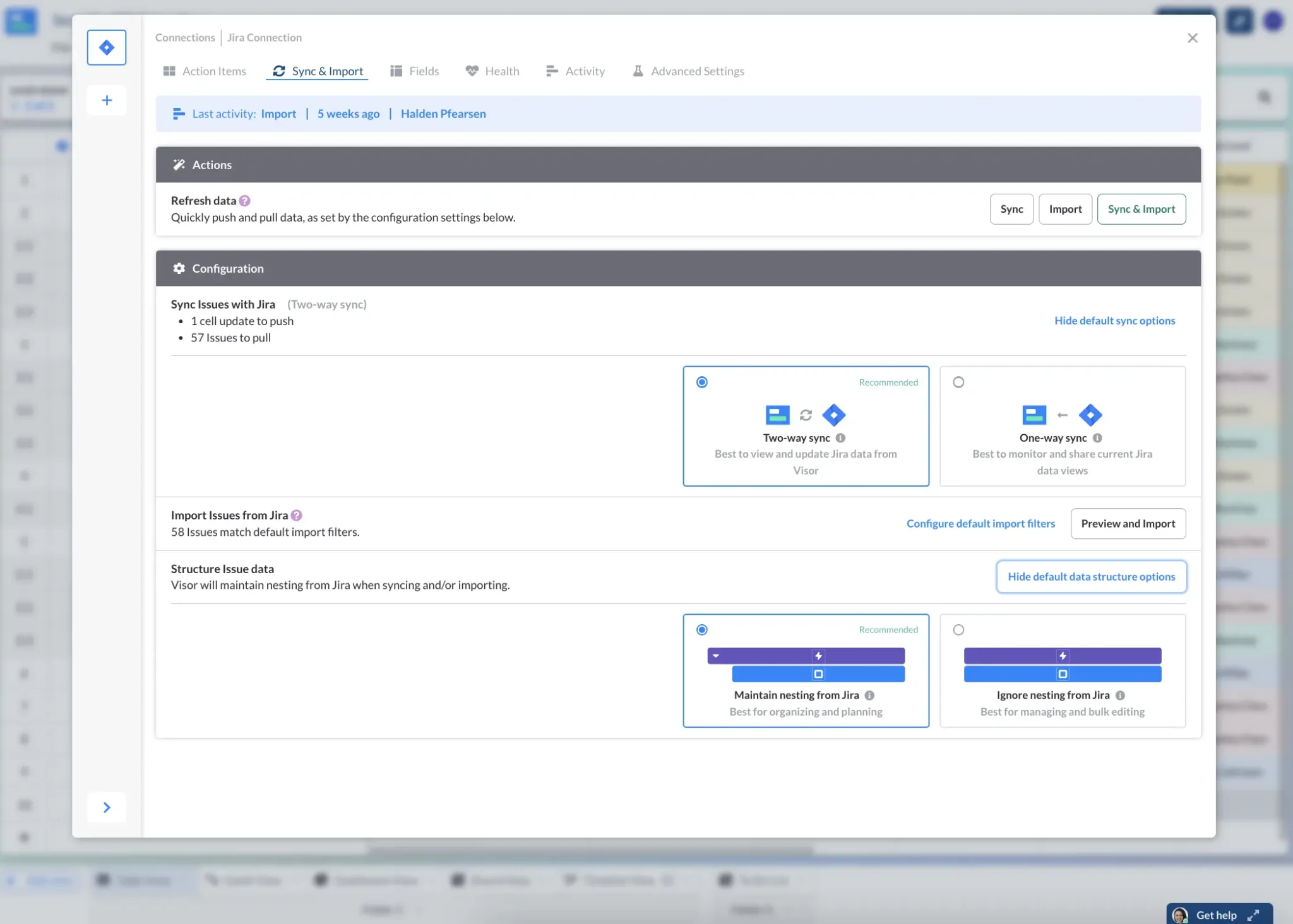Image resolution: width=1293 pixels, height=924 pixels.
Task: Close the Jira Connection dialog
Action: click(x=1192, y=38)
